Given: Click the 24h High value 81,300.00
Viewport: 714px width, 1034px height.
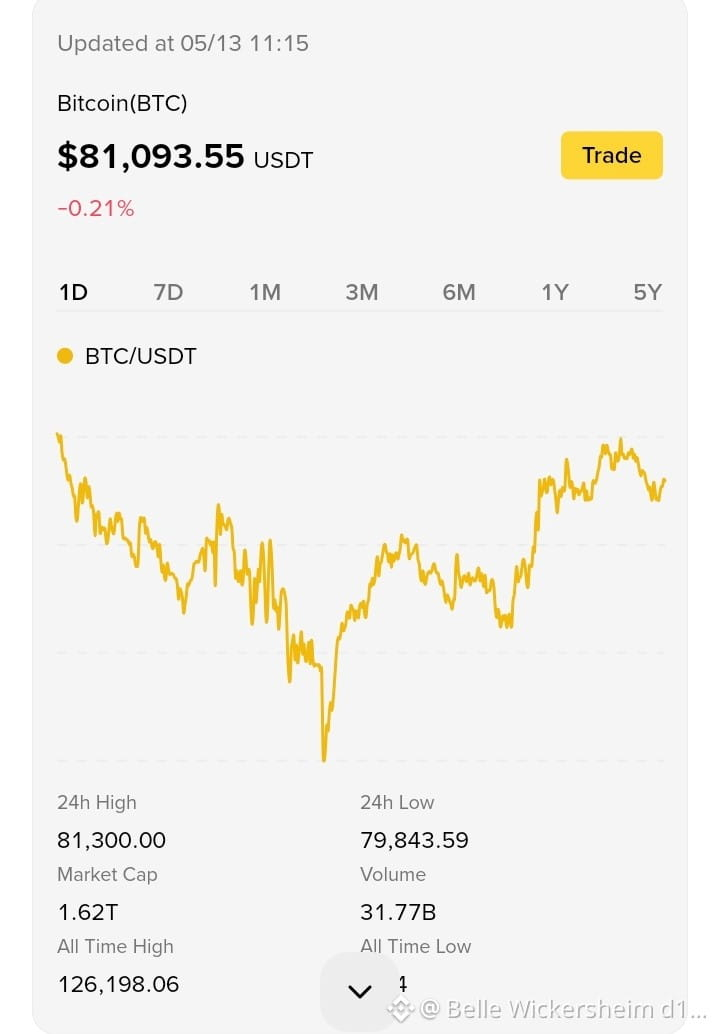Looking at the screenshot, I should pos(111,840).
